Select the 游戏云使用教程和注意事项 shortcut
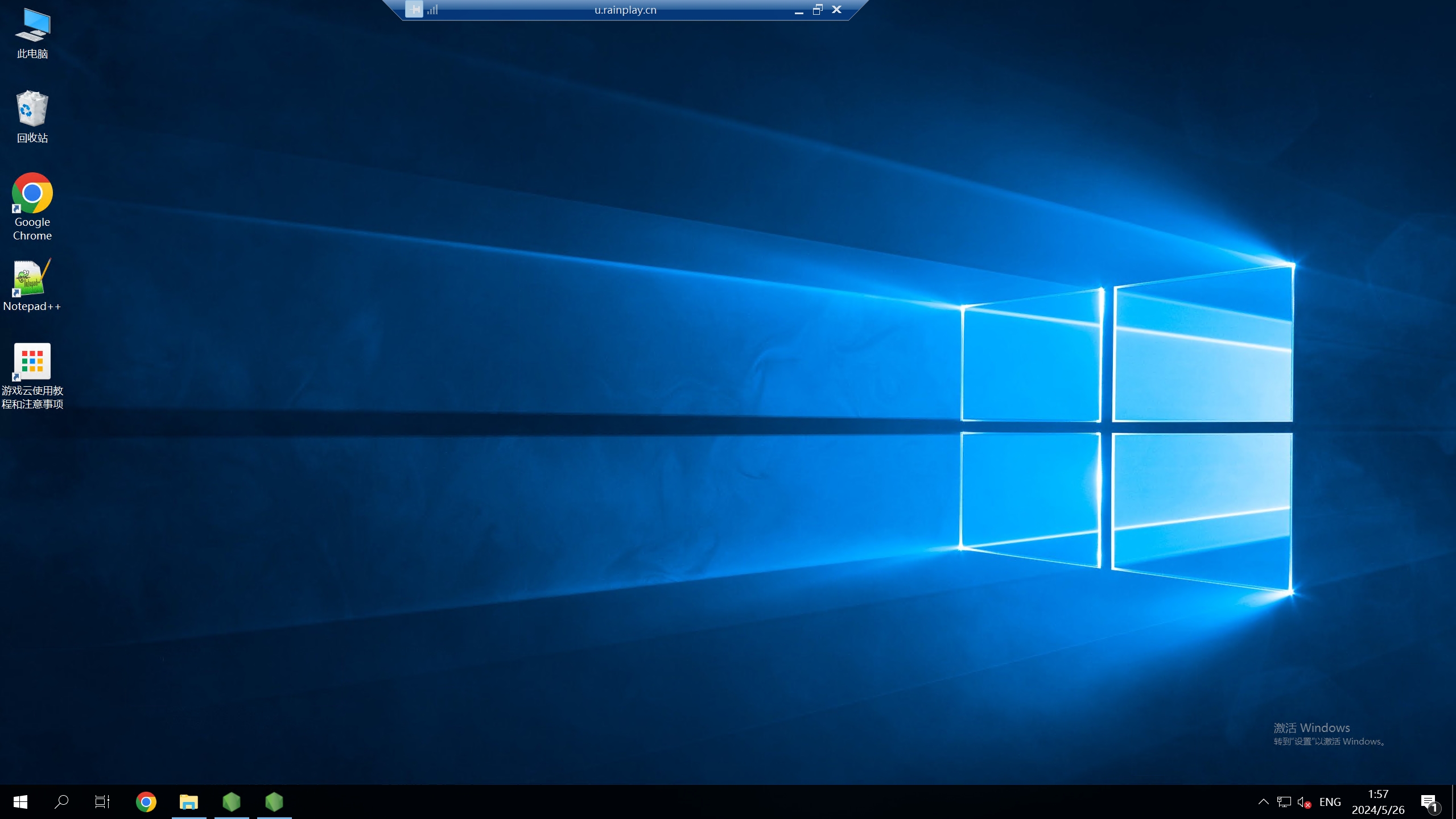1456x819 pixels. (32, 375)
